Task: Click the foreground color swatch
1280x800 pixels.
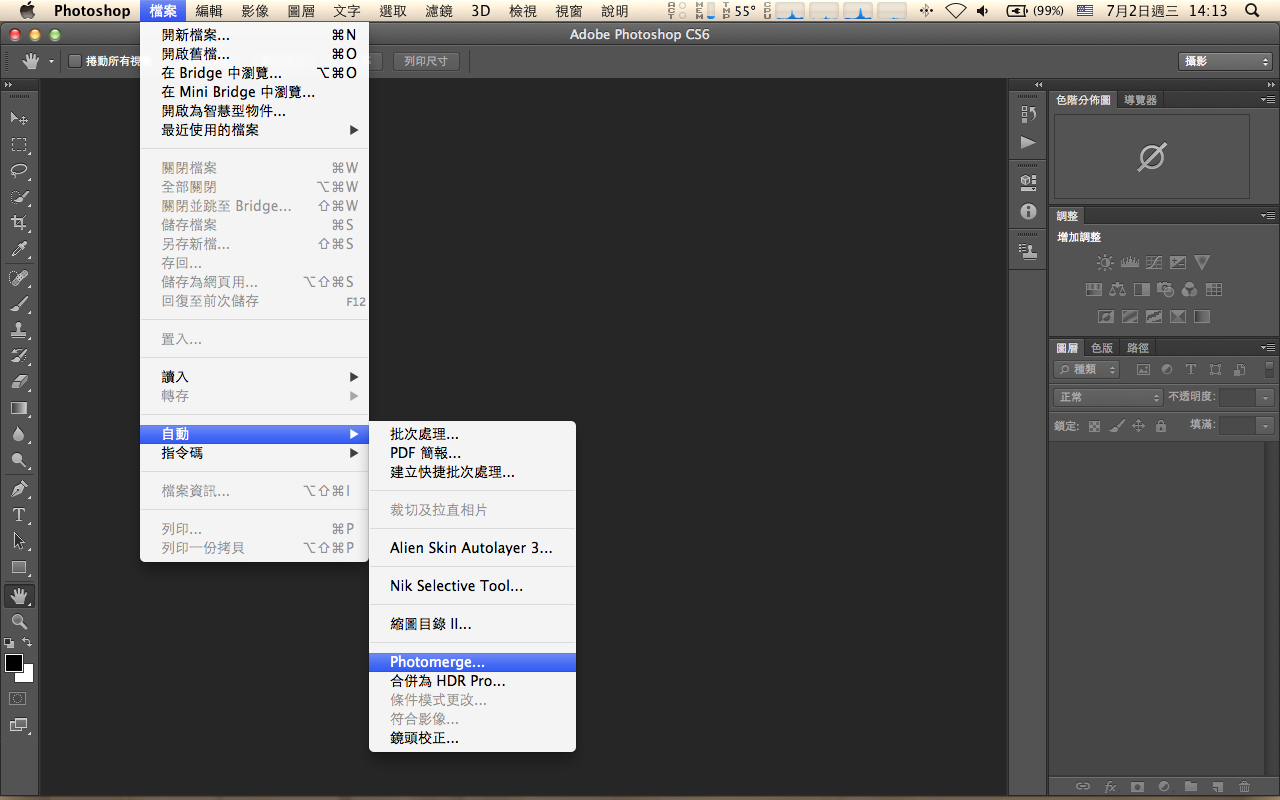Action: tap(14, 663)
